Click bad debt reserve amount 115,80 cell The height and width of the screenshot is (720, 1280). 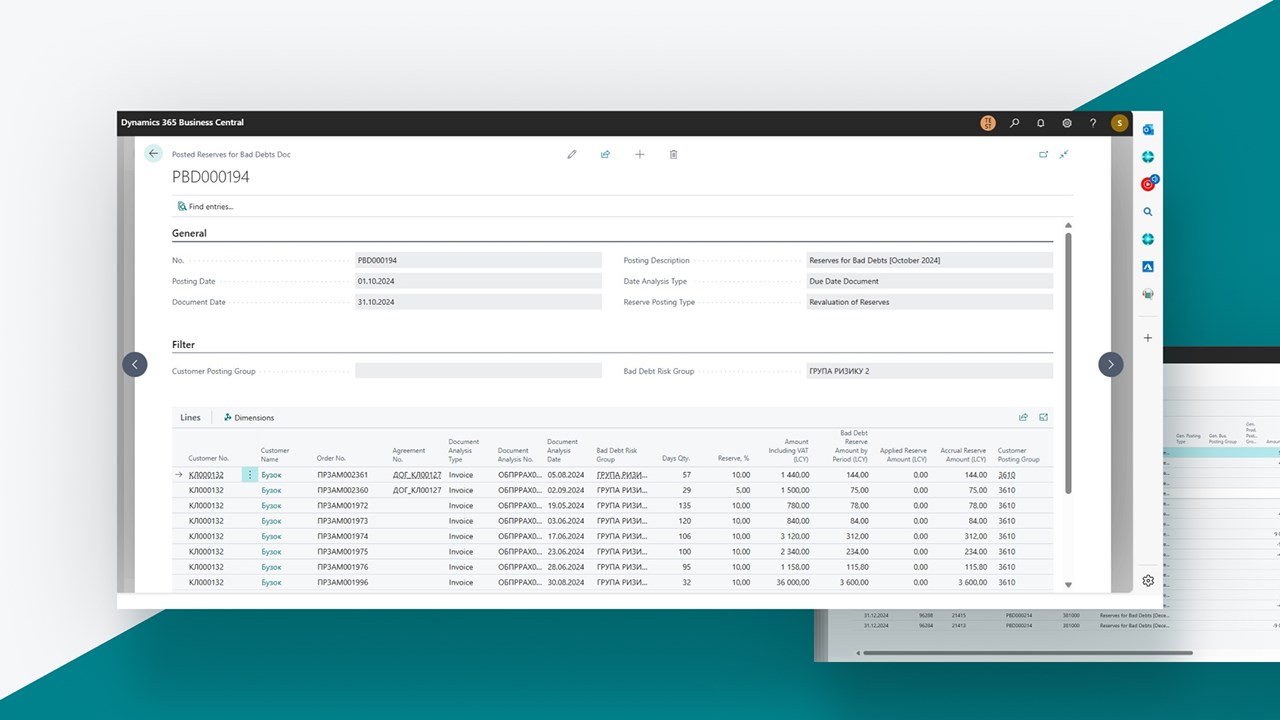[857, 567]
